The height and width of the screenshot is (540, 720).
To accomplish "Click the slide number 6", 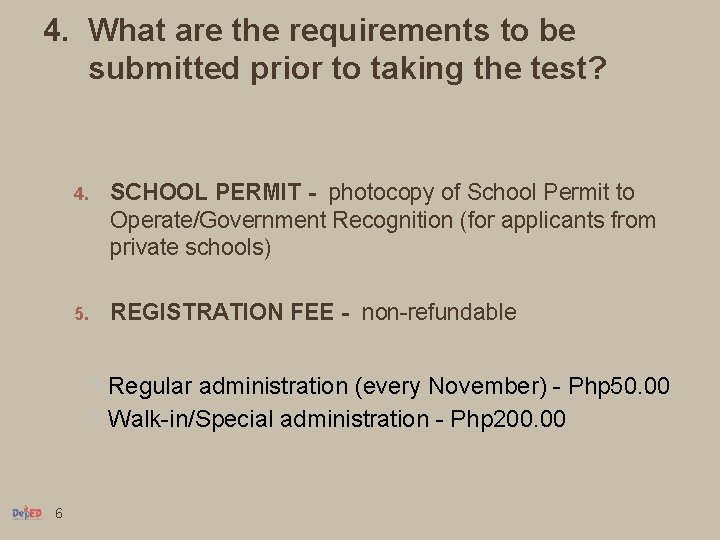I will 60,514.
